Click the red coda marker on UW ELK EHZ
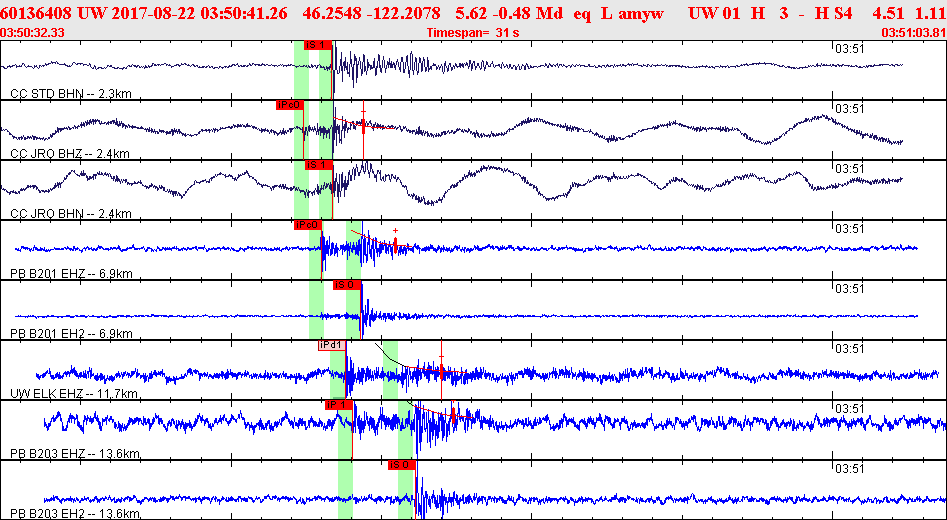Image resolution: width=947 pixels, height=520 pixels. coord(441,370)
